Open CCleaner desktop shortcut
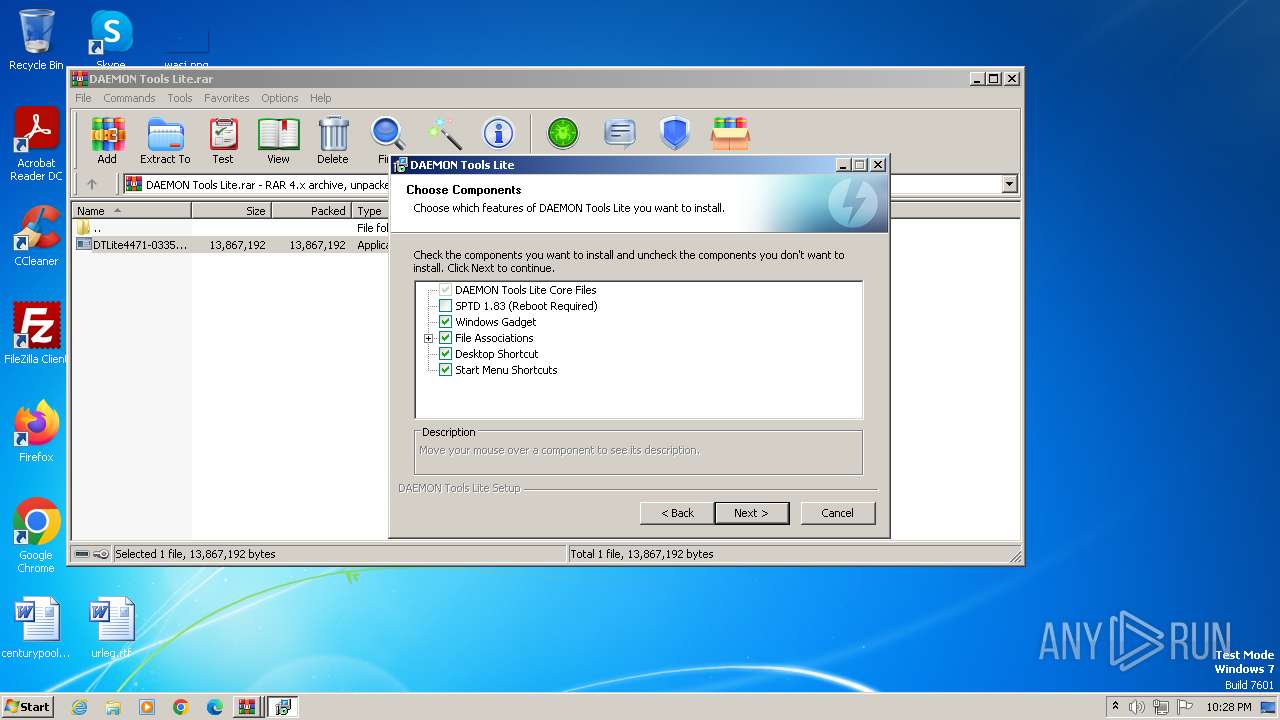Viewport: 1280px width, 720px height. [x=36, y=236]
